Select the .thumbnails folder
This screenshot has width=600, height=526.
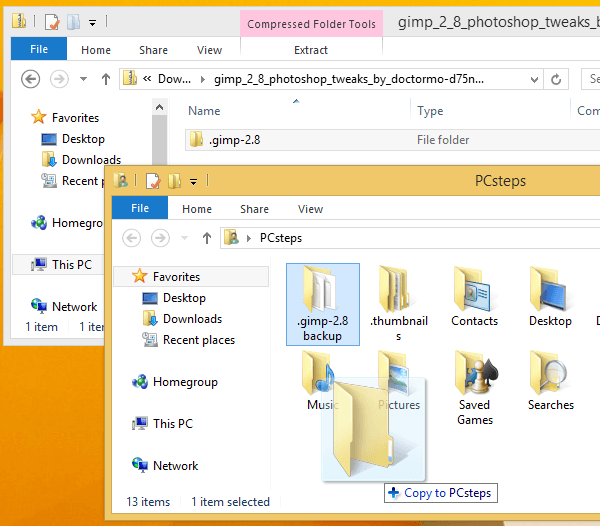[x=399, y=304]
